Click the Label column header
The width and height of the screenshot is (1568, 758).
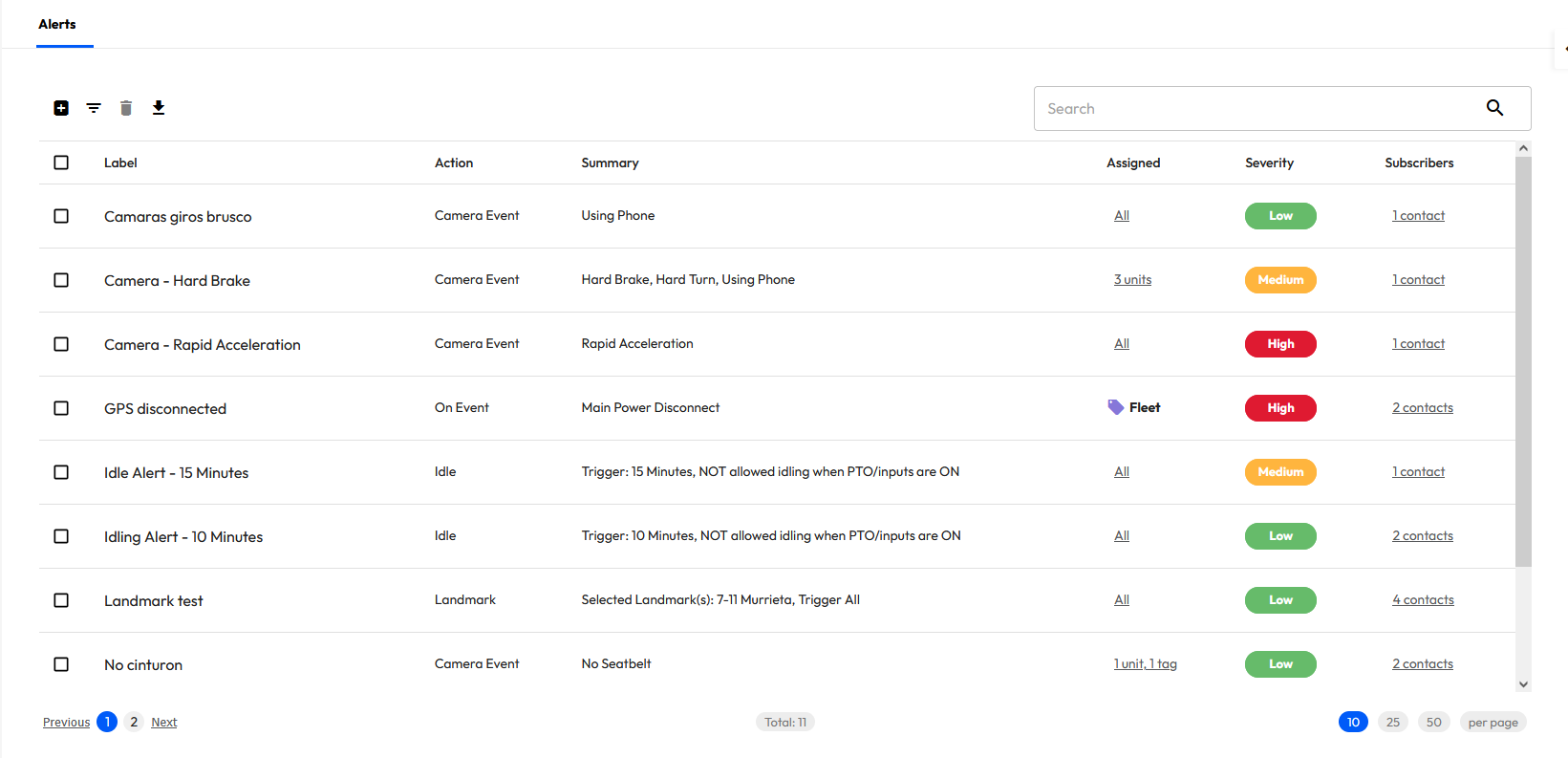(x=120, y=162)
